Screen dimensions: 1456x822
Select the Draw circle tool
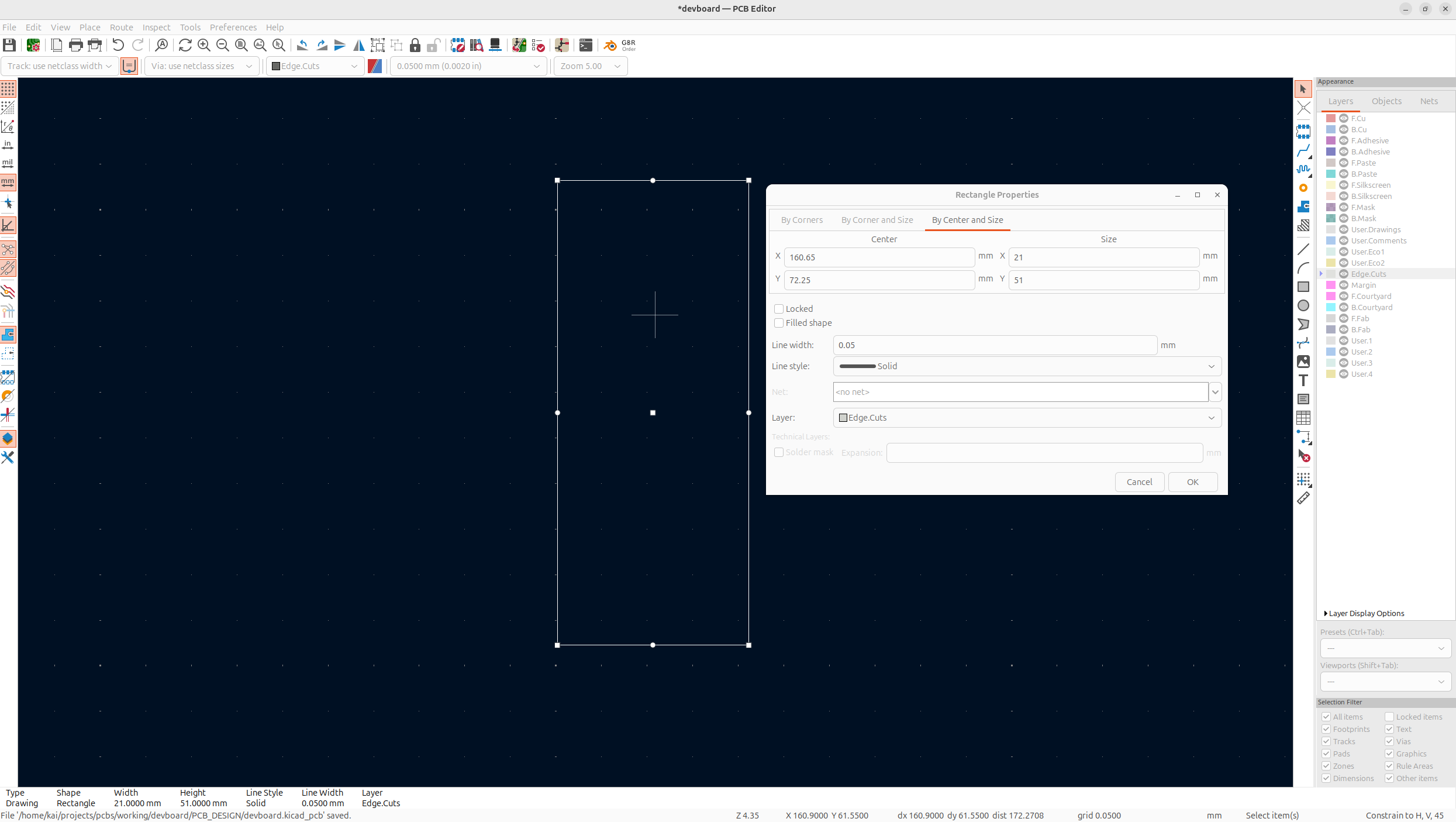click(x=1303, y=305)
